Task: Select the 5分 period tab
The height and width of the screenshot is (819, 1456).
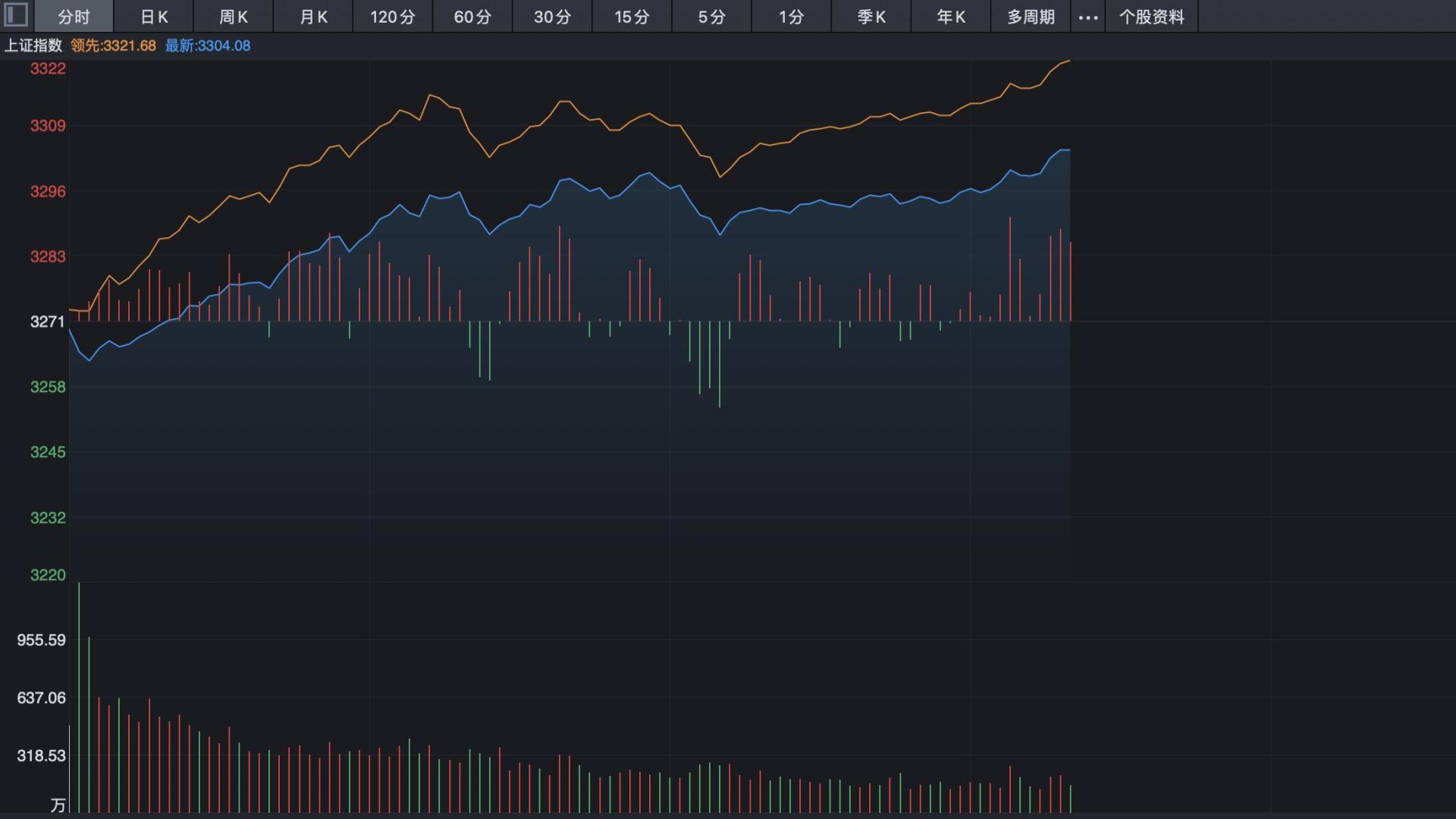Action: (x=711, y=17)
